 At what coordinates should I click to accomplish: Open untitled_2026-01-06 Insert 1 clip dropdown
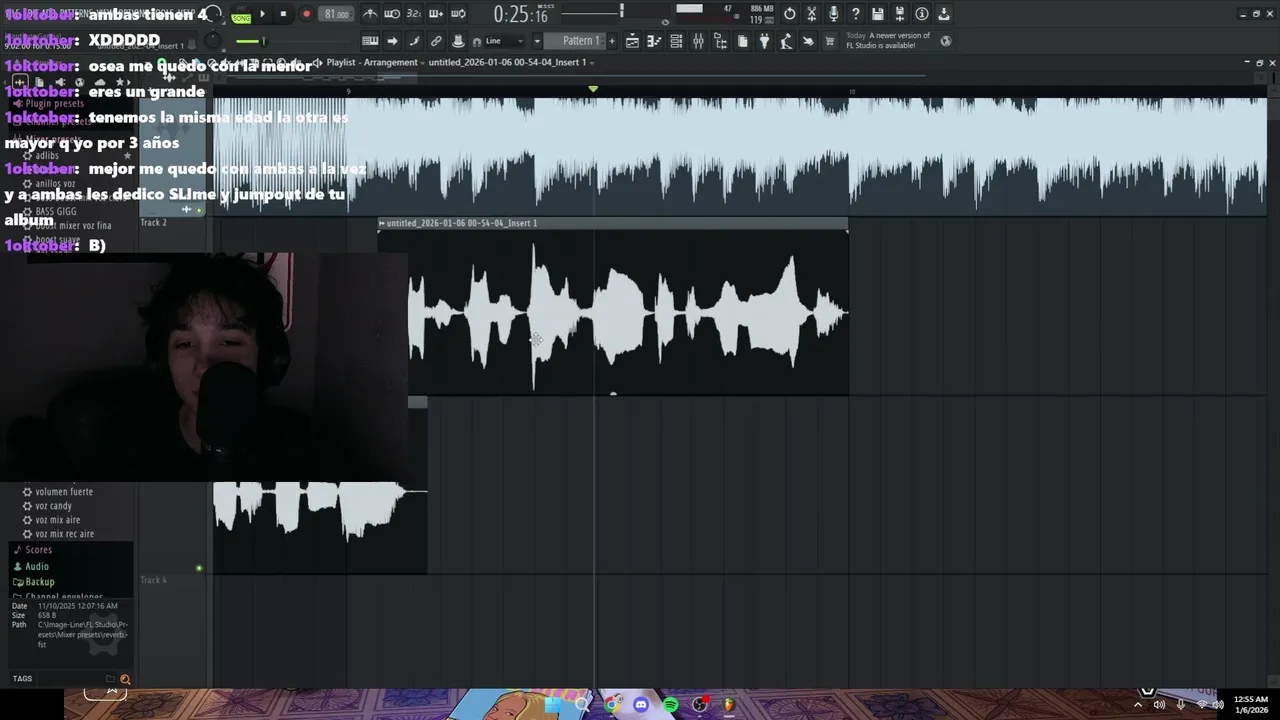(511, 62)
